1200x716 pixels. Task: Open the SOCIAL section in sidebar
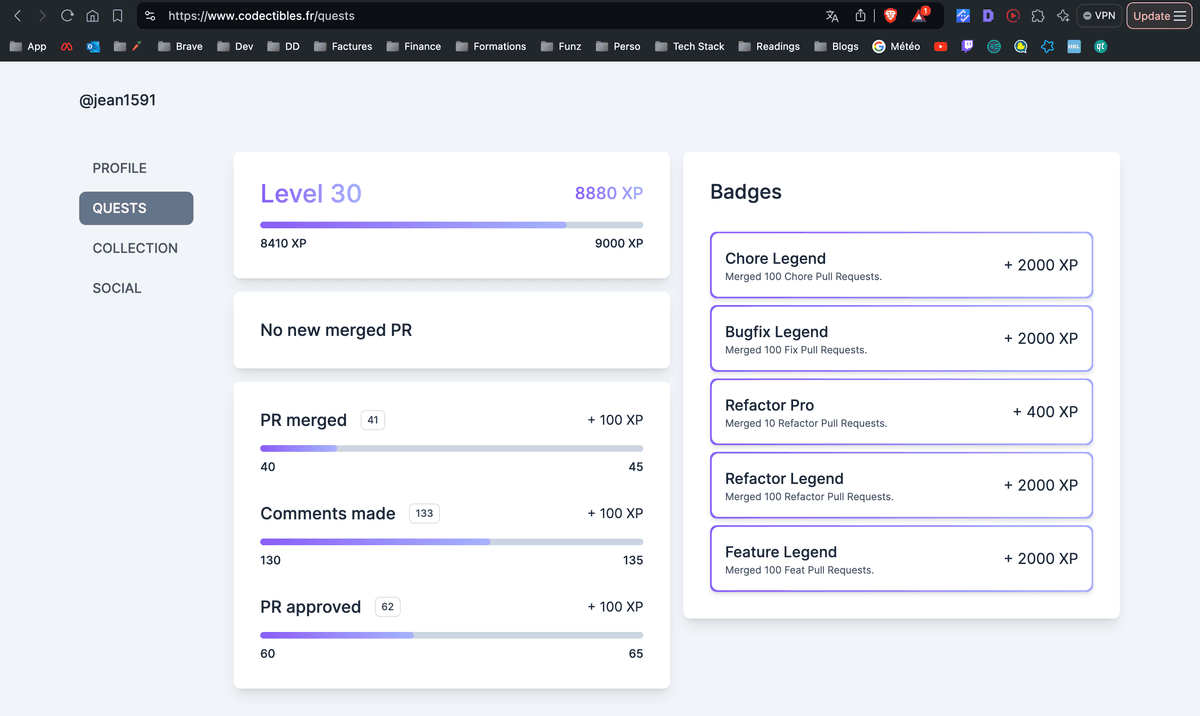point(117,288)
